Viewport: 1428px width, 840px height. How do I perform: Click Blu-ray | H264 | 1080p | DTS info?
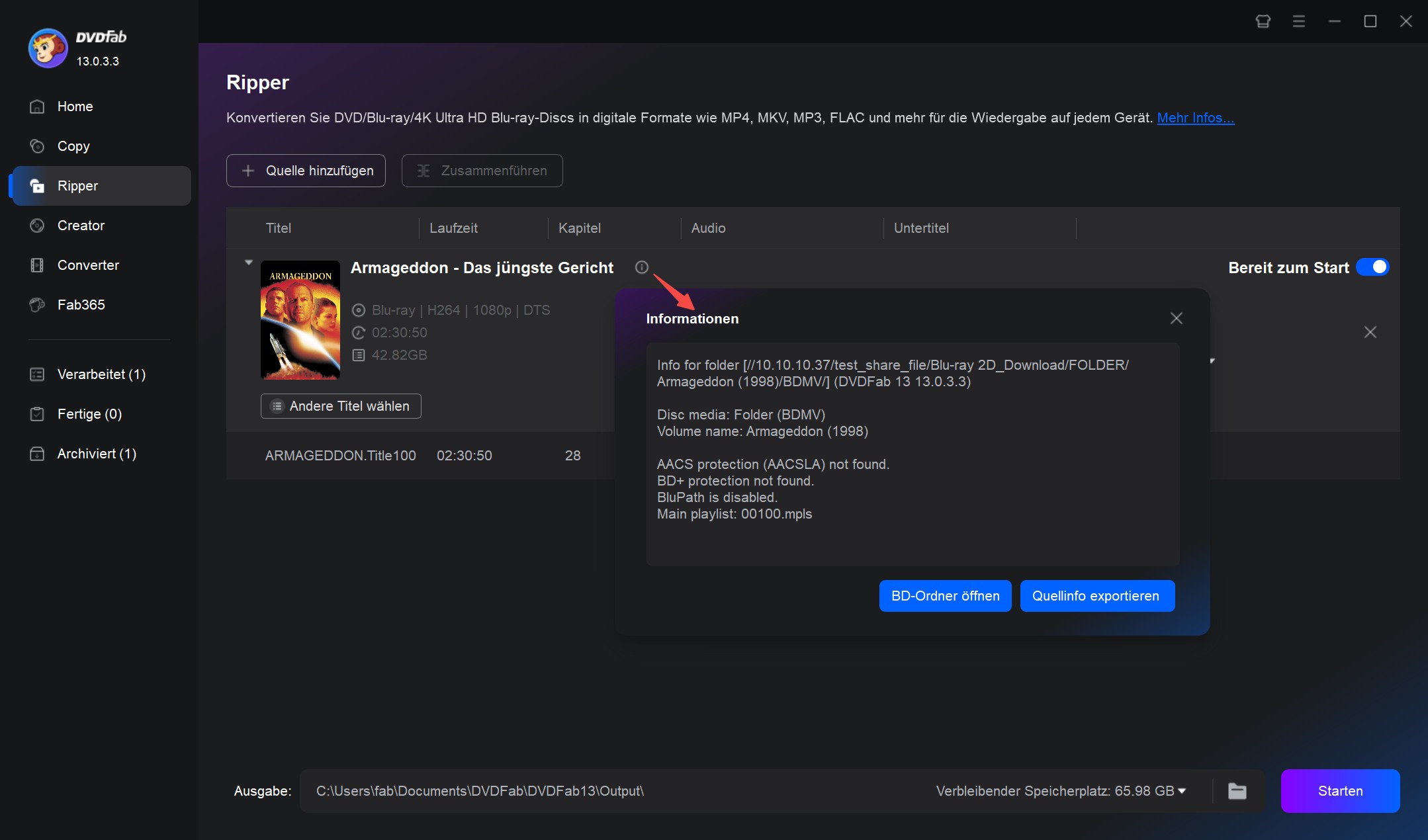pyautogui.click(x=461, y=310)
